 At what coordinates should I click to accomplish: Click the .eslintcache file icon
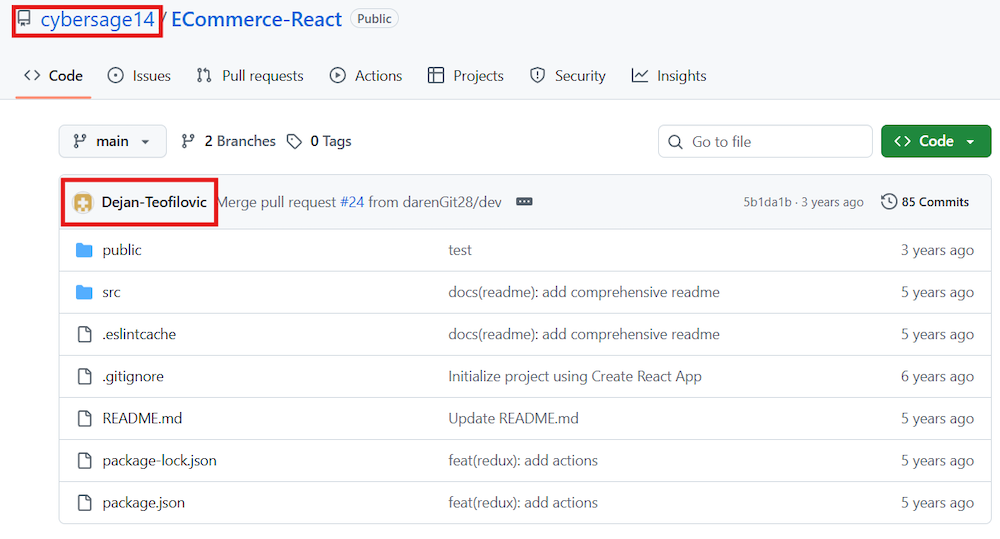84,334
